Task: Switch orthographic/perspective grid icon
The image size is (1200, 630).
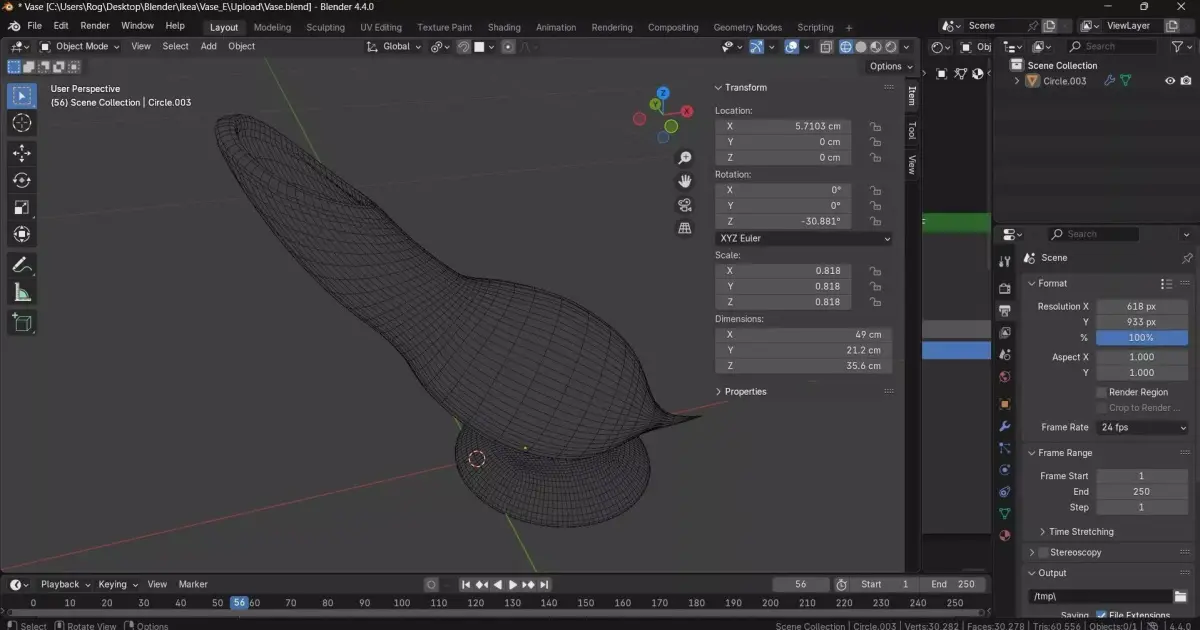Action: (685, 228)
